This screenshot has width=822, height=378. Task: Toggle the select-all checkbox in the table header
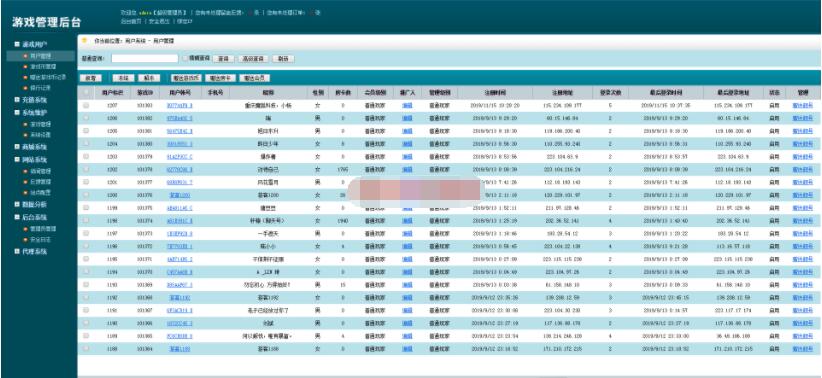[x=86, y=92]
